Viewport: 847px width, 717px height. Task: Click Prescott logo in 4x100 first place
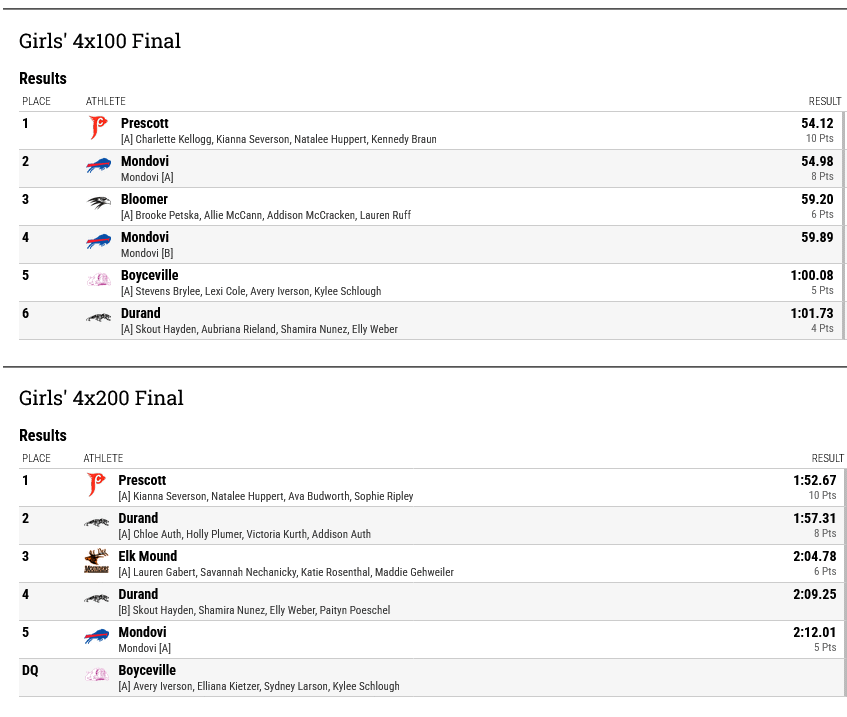tap(98, 128)
